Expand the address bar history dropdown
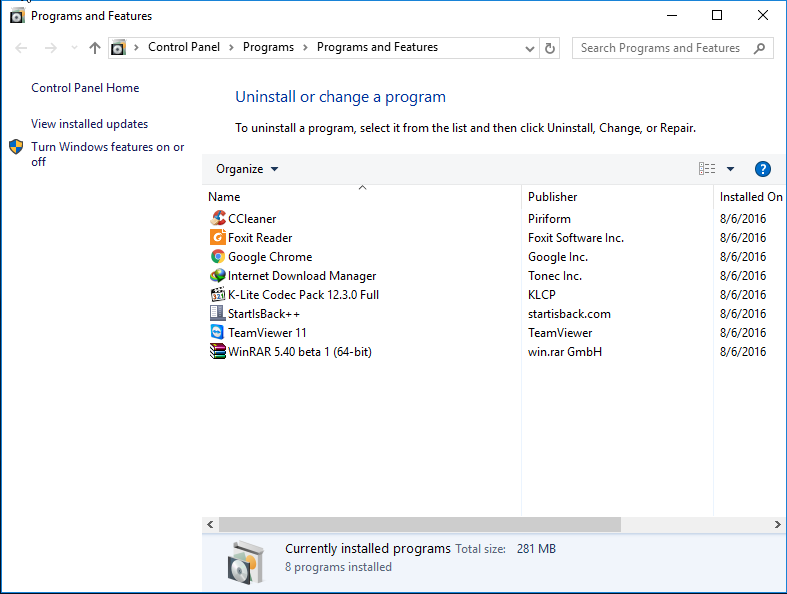The width and height of the screenshot is (787, 594). point(530,49)
